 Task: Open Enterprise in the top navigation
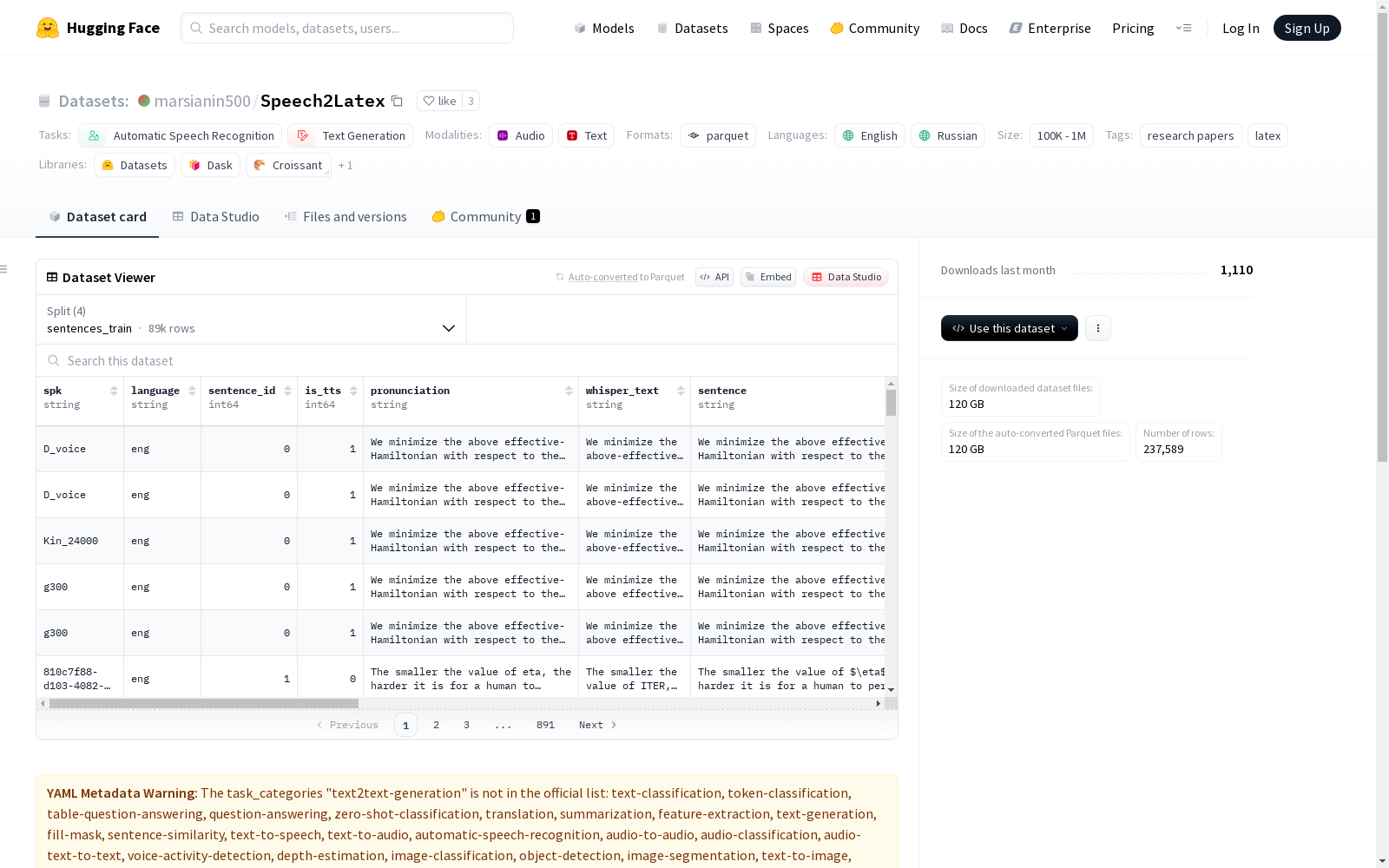pyautogui.click(x=1050, y=28)
